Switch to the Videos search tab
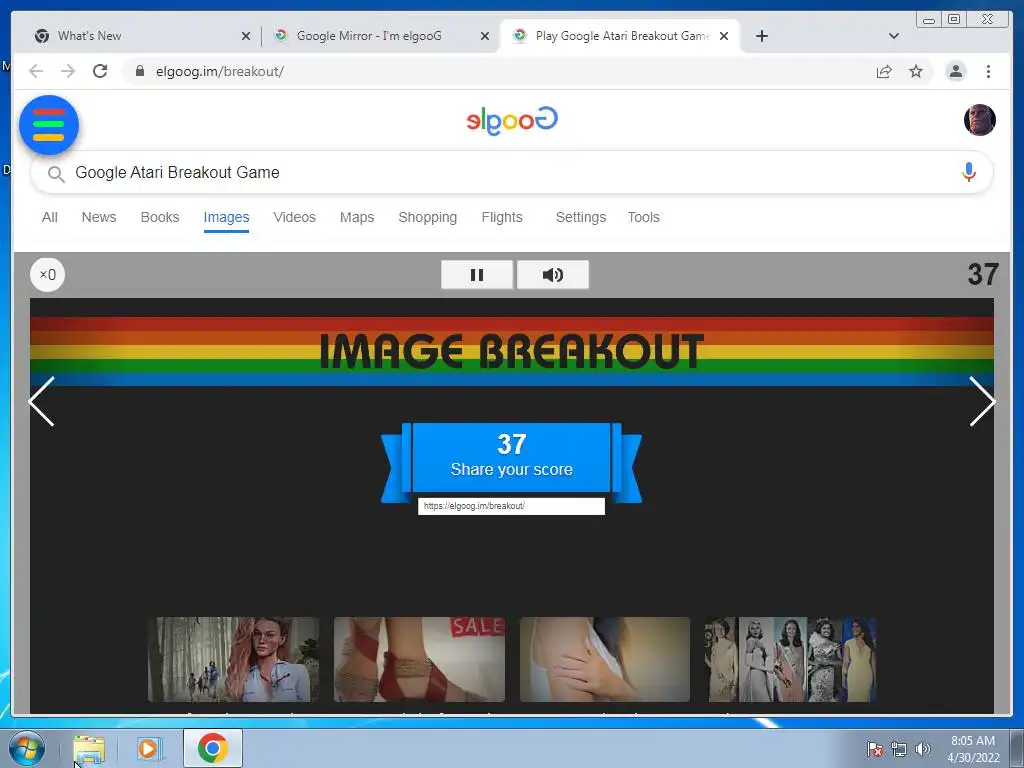The width and height of the screenshot is (1024, 768). 295,217
